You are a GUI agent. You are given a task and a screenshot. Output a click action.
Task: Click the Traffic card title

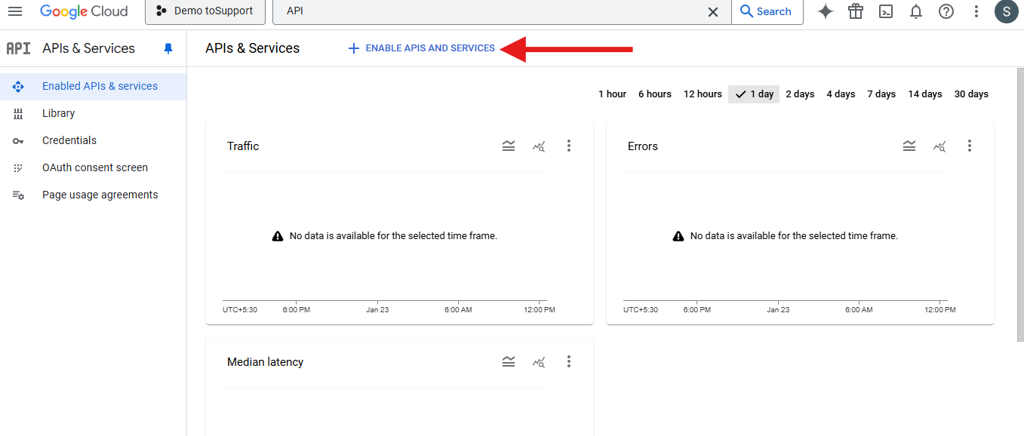pos(243,146)
